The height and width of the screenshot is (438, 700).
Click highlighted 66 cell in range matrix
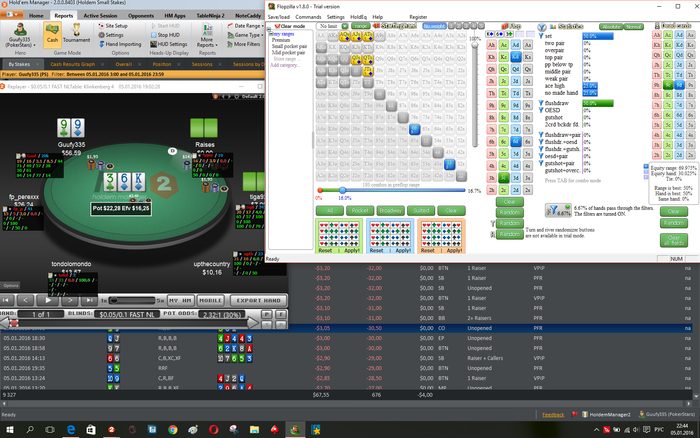[414, 129]
